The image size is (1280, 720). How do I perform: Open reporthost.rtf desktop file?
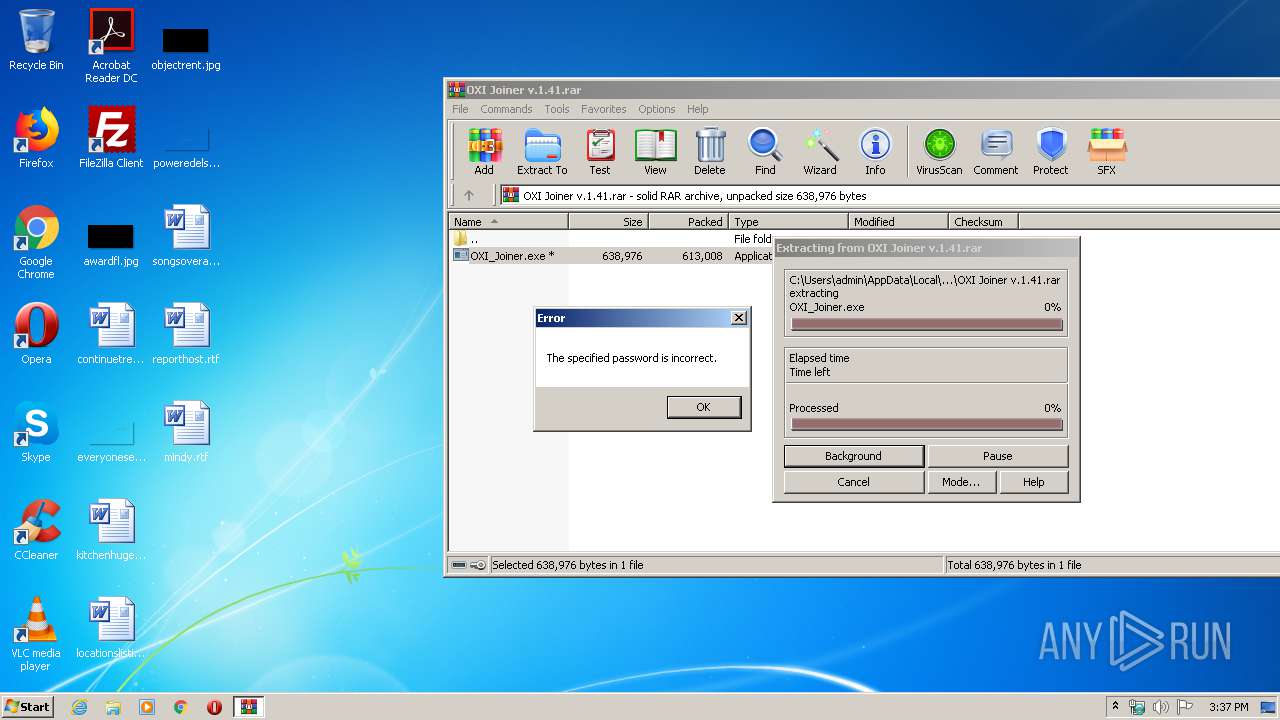click(186, 333)
